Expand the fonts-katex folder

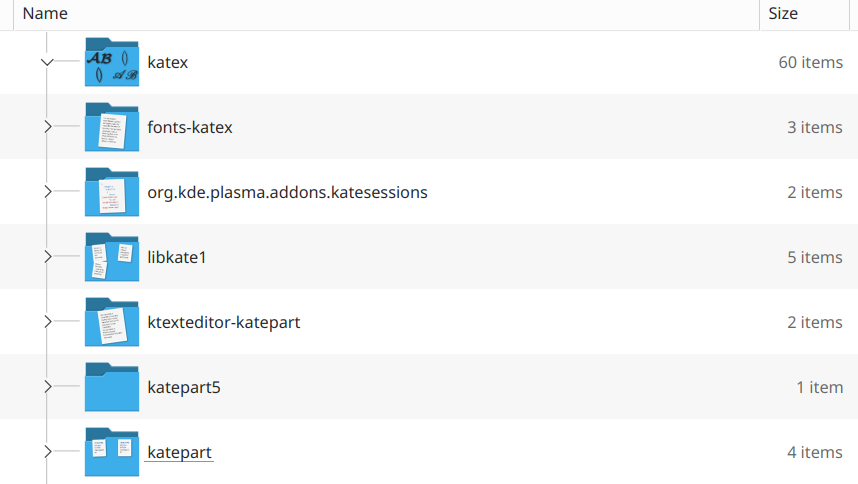[47, 127]
